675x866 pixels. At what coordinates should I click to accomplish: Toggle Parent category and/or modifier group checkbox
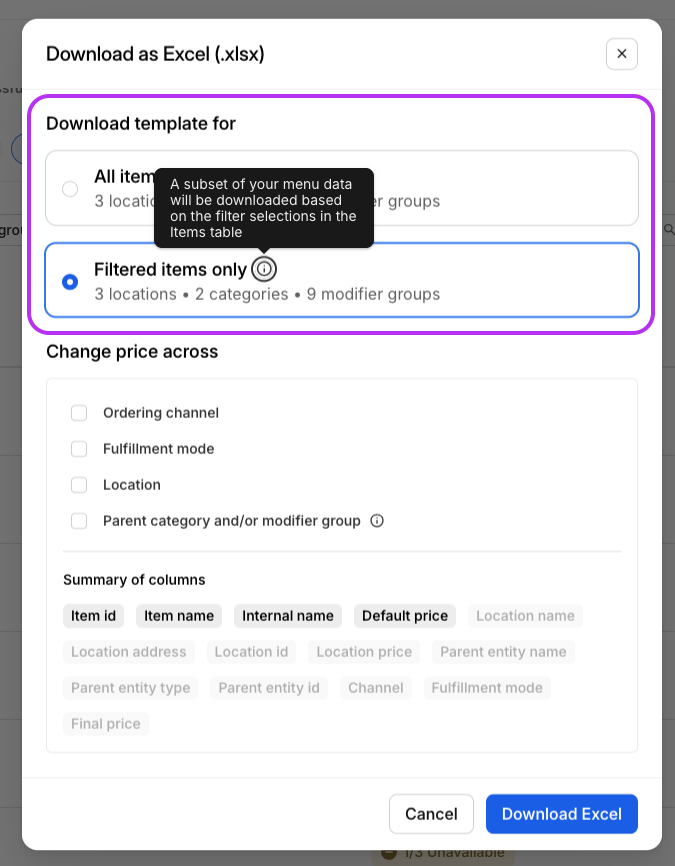pyautogui.click(x=79, y=521)
